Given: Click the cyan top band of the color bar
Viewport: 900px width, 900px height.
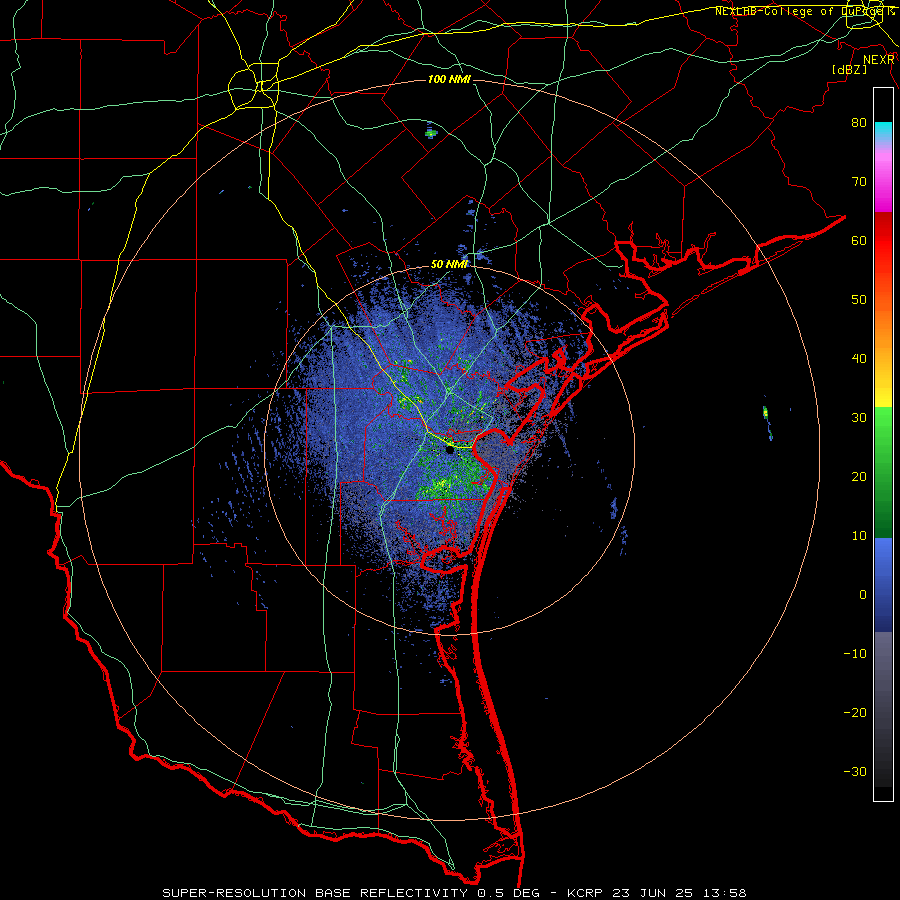Looking at the screenshot, I should [x=883, y=131].
